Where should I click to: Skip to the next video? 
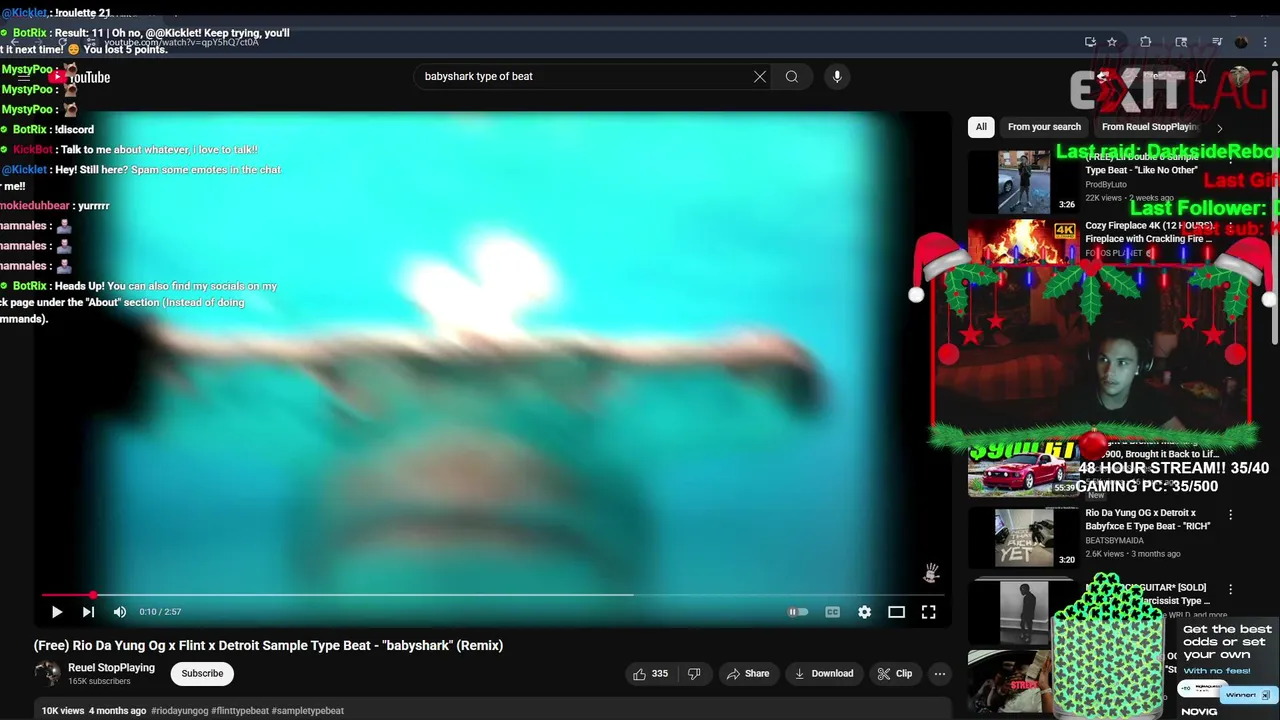tap(88, 612)
